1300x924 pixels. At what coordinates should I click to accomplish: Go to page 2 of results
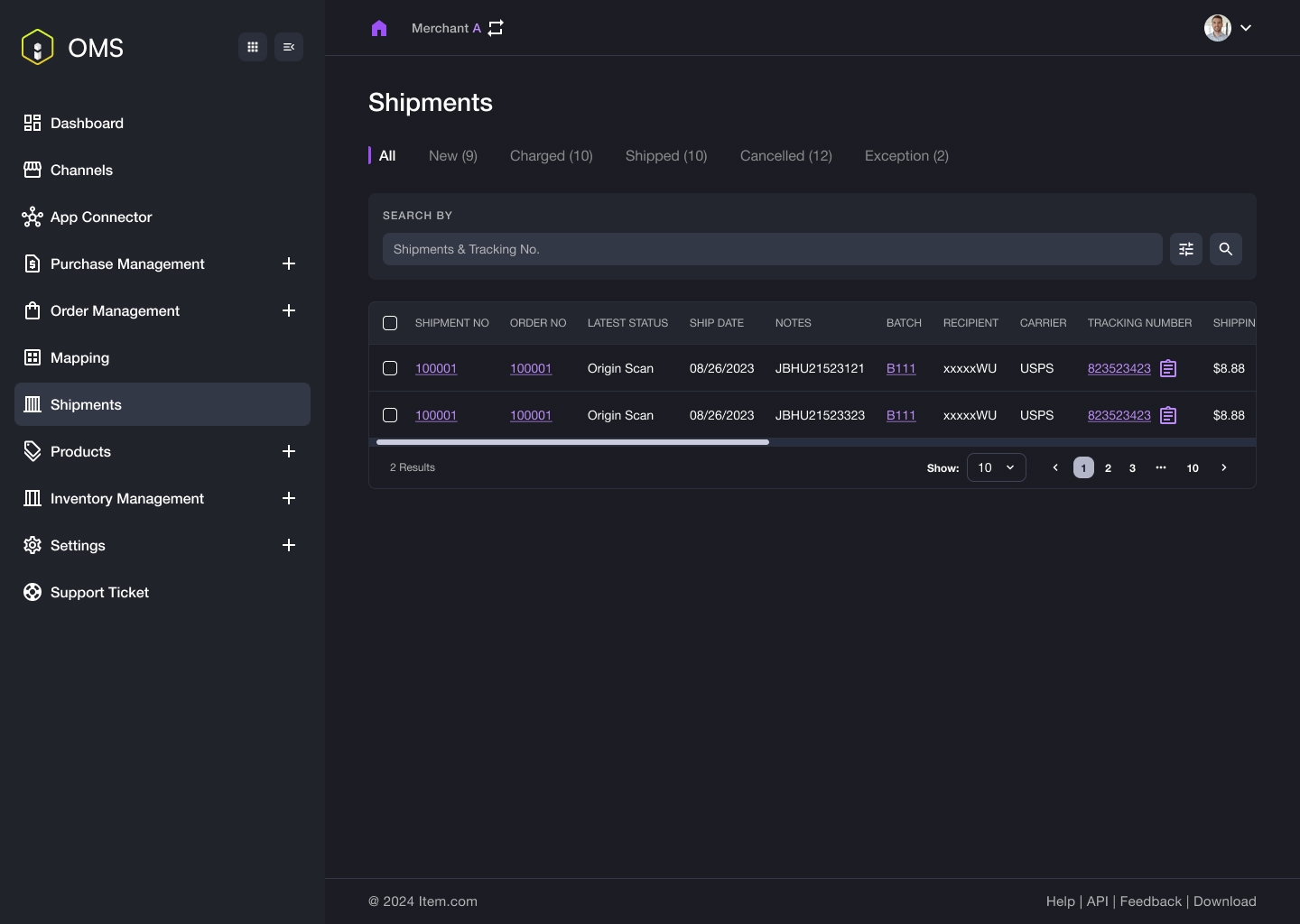coord(1108,467)
